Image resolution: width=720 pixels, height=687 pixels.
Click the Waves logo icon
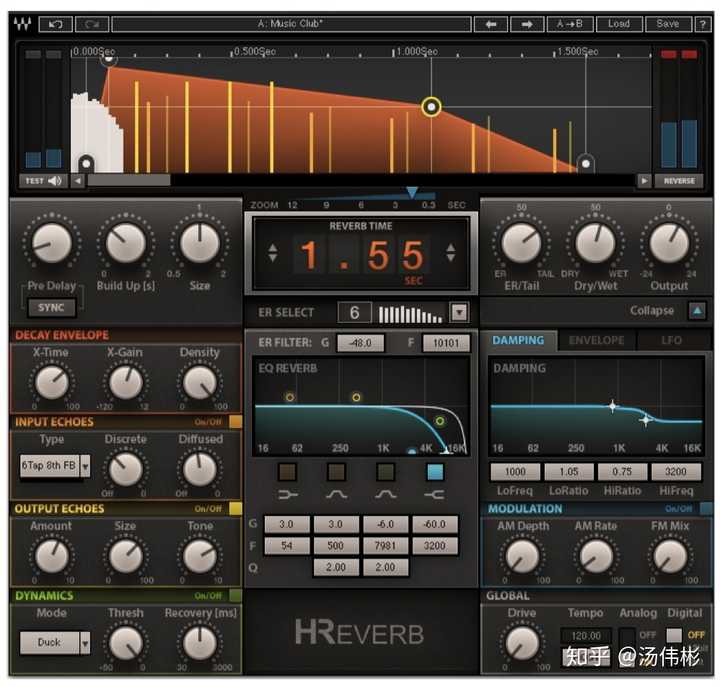(22, 24)
